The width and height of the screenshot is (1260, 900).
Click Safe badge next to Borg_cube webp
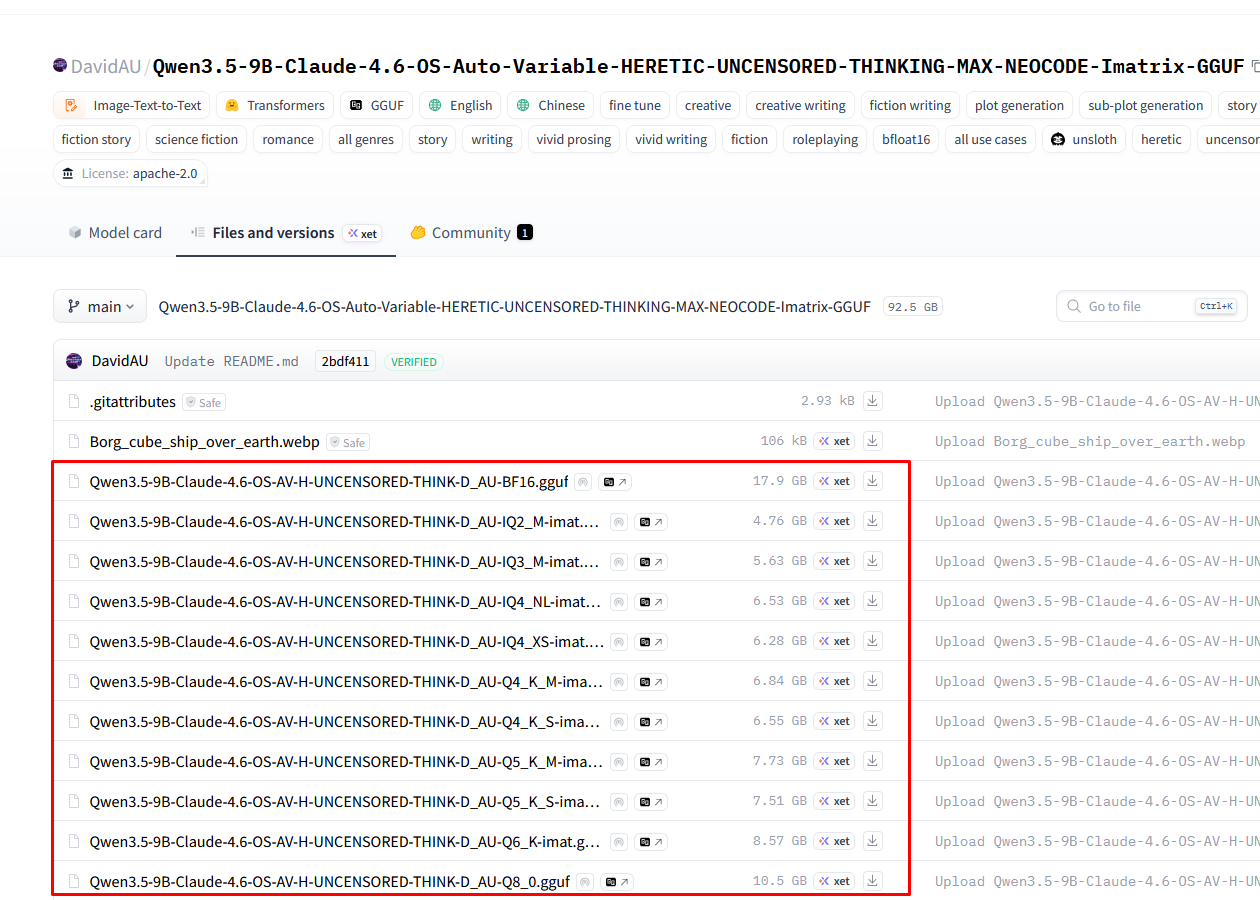pos(348,442)
